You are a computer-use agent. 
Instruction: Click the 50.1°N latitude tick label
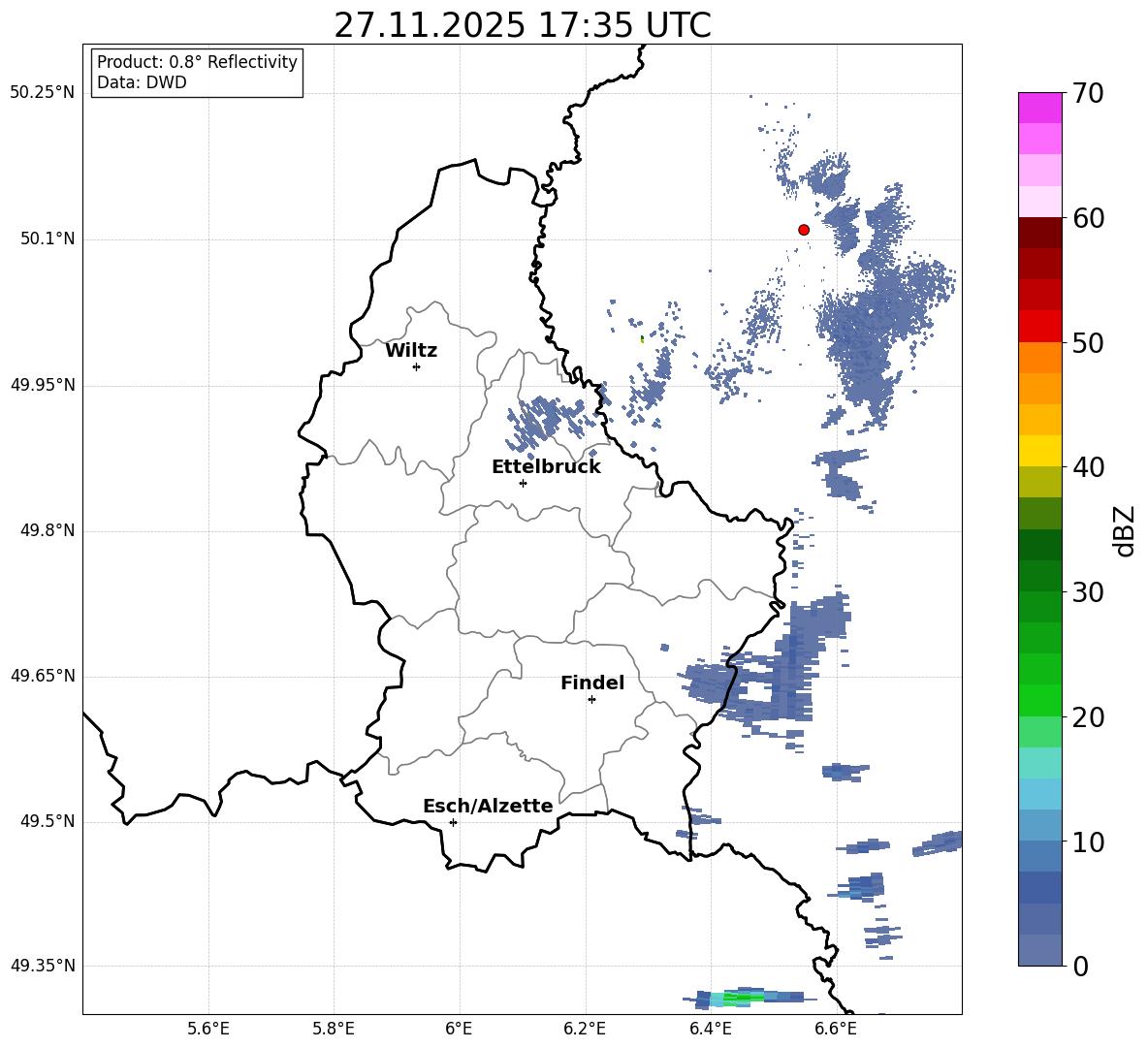(x=47, y=239)
